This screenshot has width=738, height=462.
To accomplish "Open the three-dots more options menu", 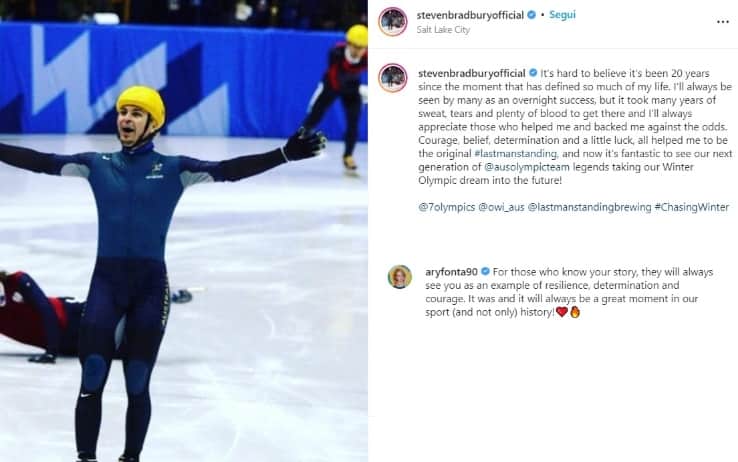I will pyautogui.click(x=722, y=22).
